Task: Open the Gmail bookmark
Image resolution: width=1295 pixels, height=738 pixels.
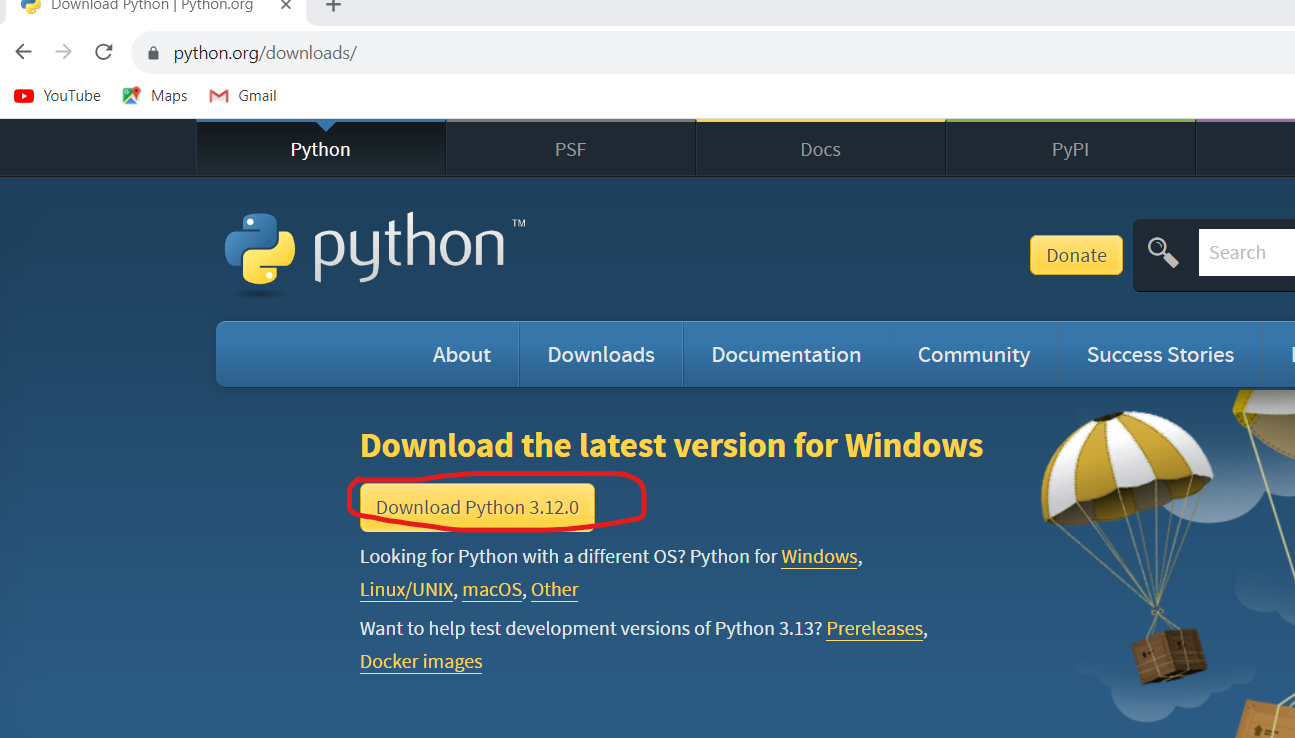Action: pos(243,96)
